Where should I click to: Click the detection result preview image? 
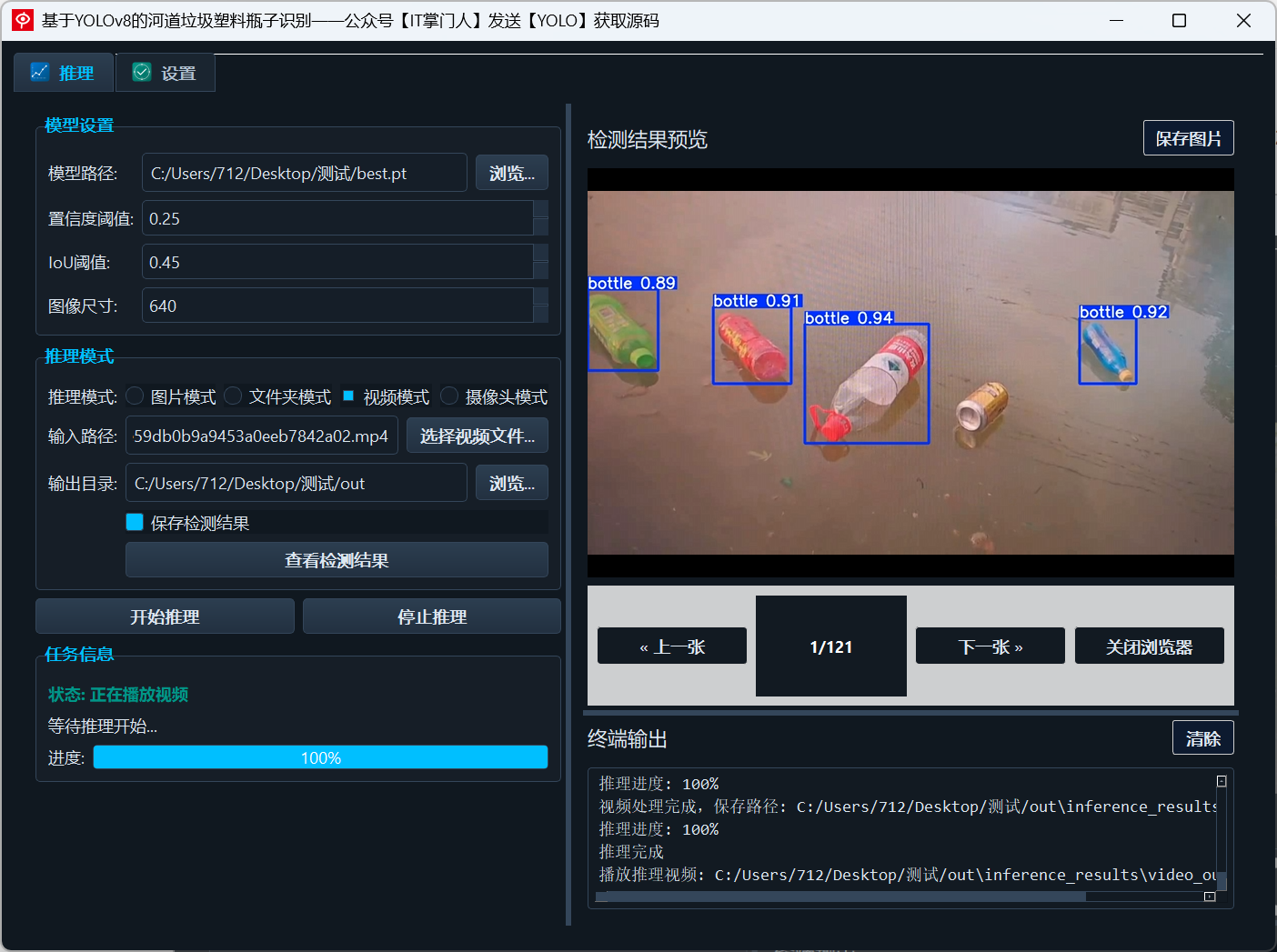click(910, 373)
